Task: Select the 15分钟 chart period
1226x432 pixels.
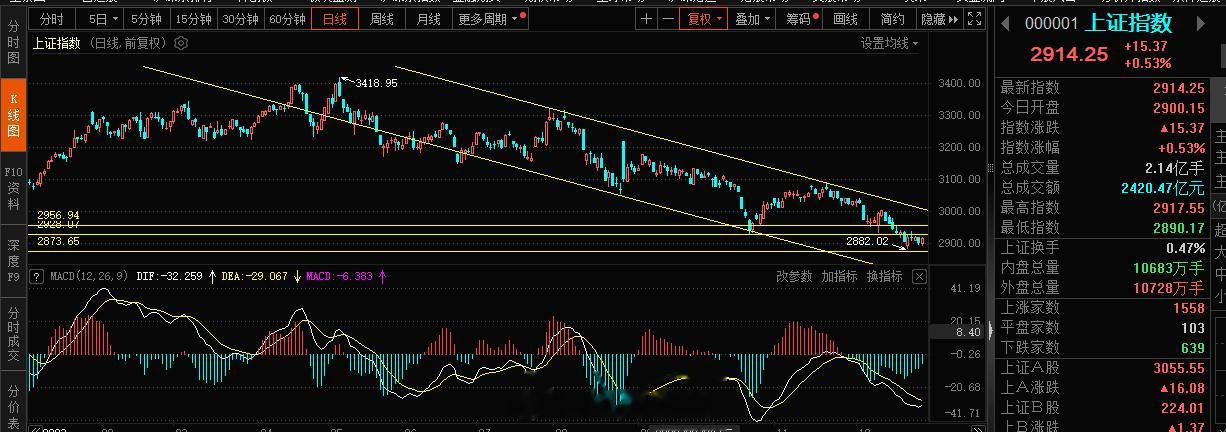Action: tap(193, 19)
